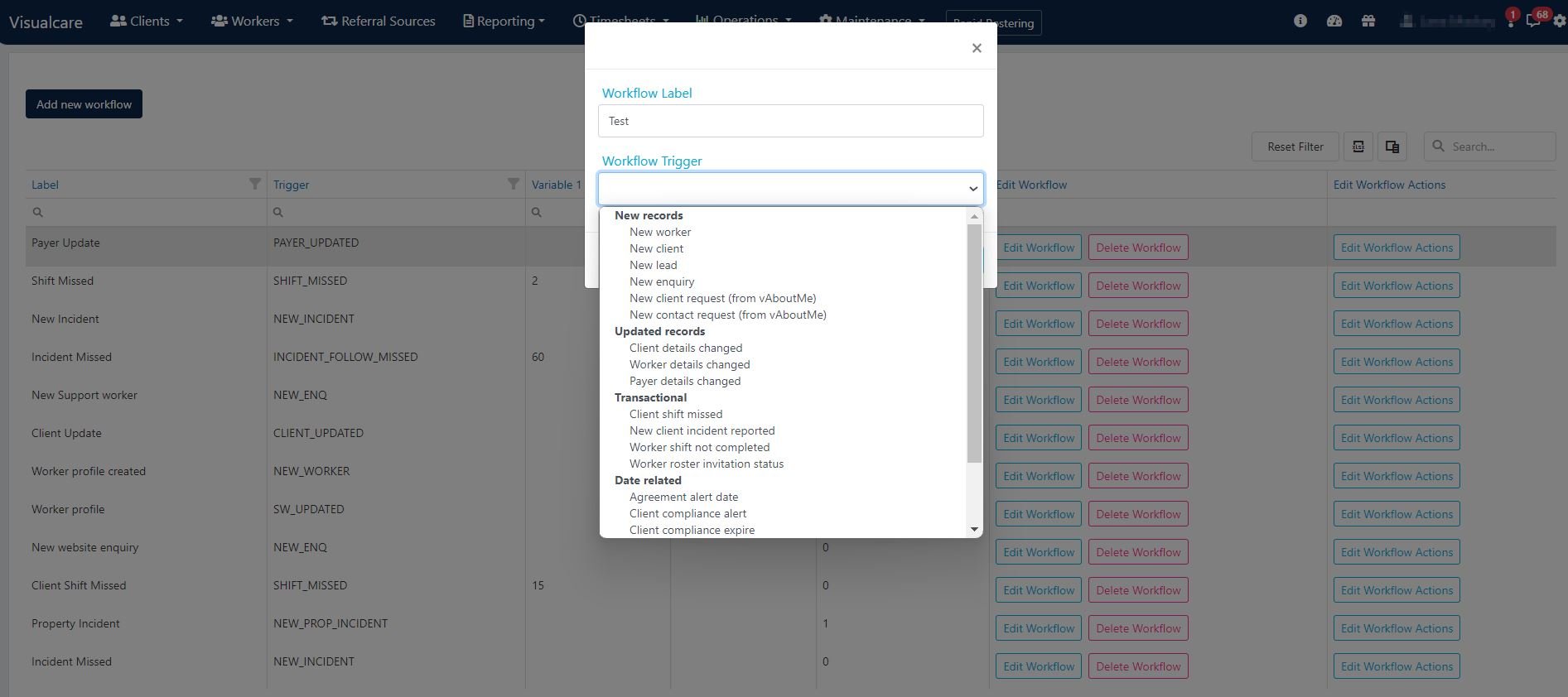Select New client incident reported option
This screenshot has height=697, width=1568.
[702, 430]
